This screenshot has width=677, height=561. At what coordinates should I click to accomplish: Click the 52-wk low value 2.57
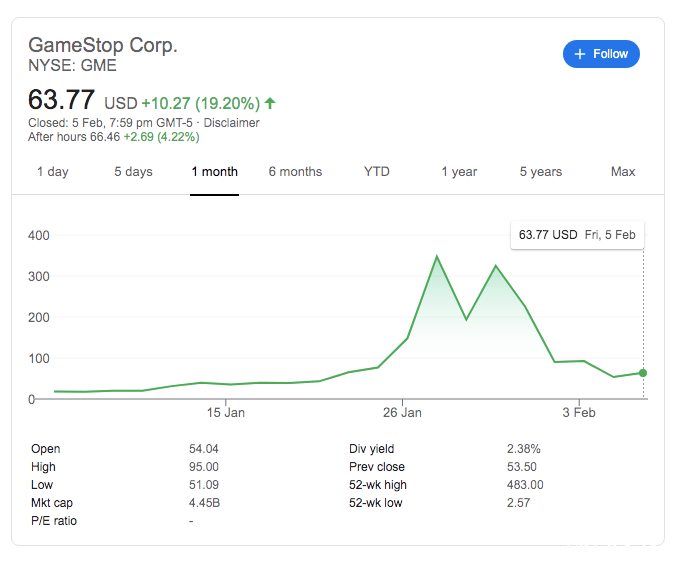pyautogui.click(x=518, y=503)
